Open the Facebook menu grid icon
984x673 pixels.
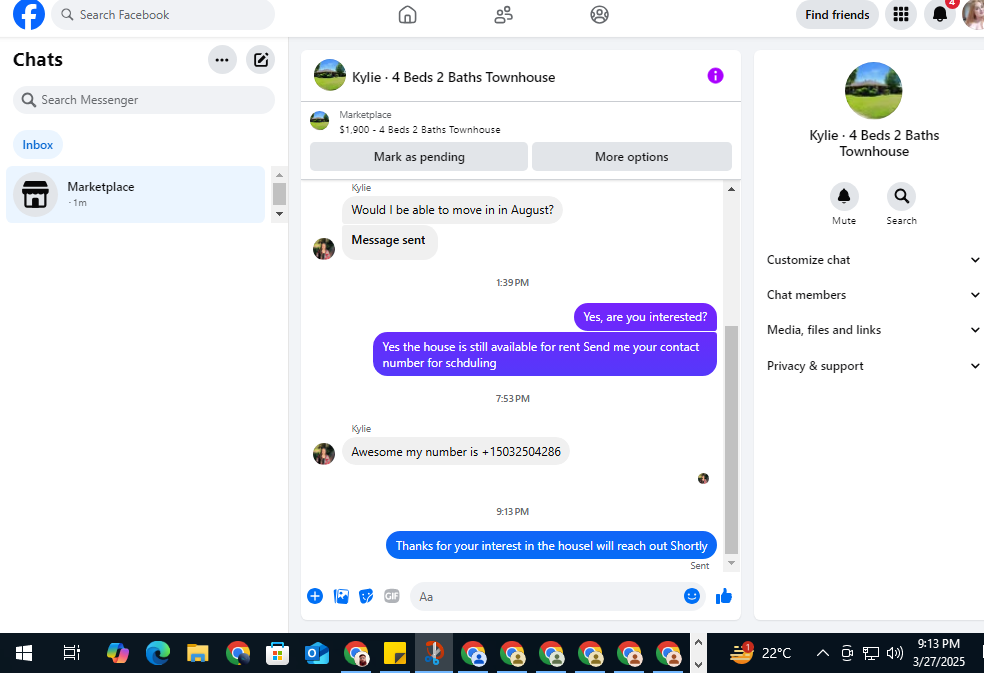901,14
